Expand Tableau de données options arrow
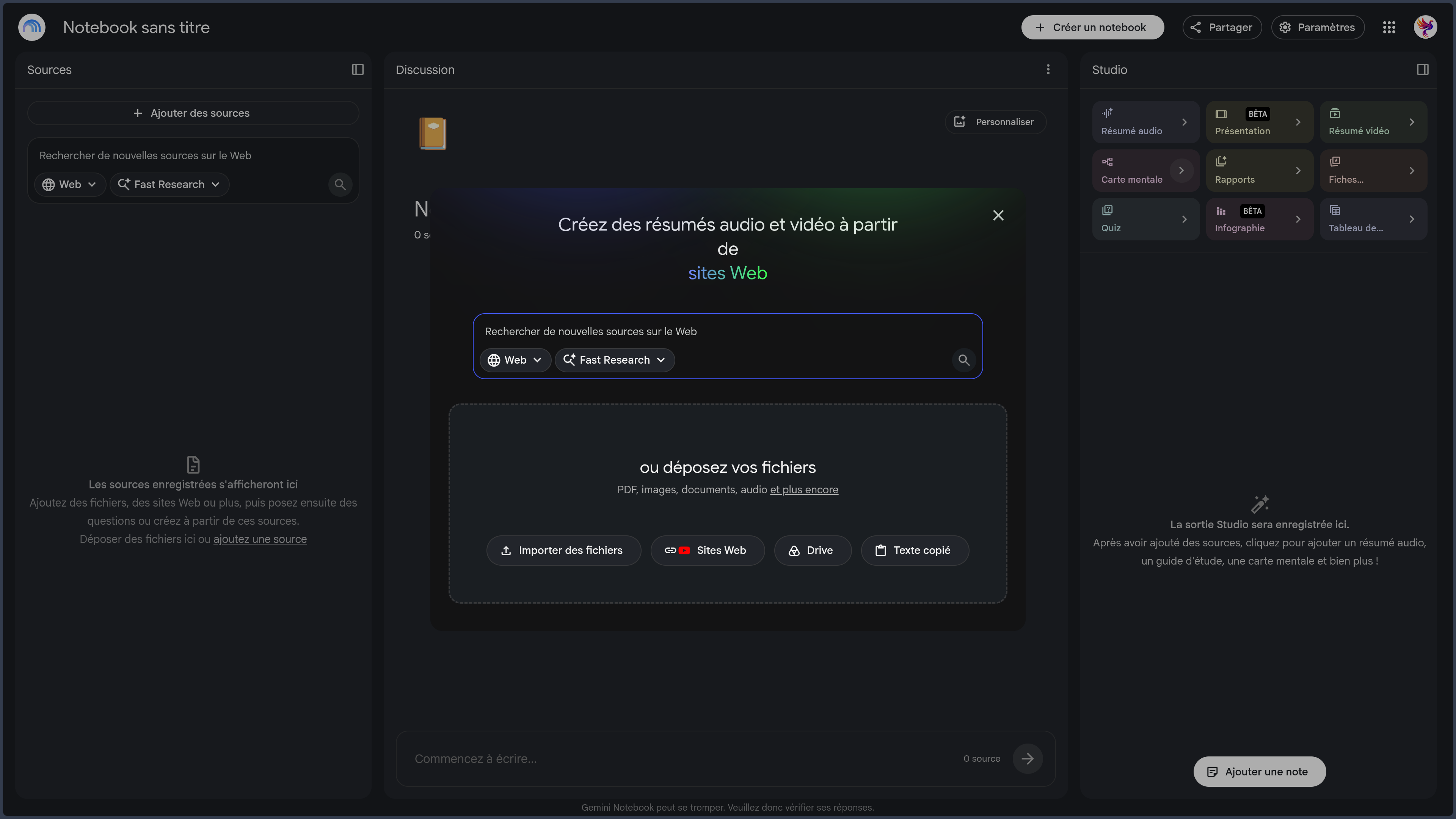 tap(1412, 219)
